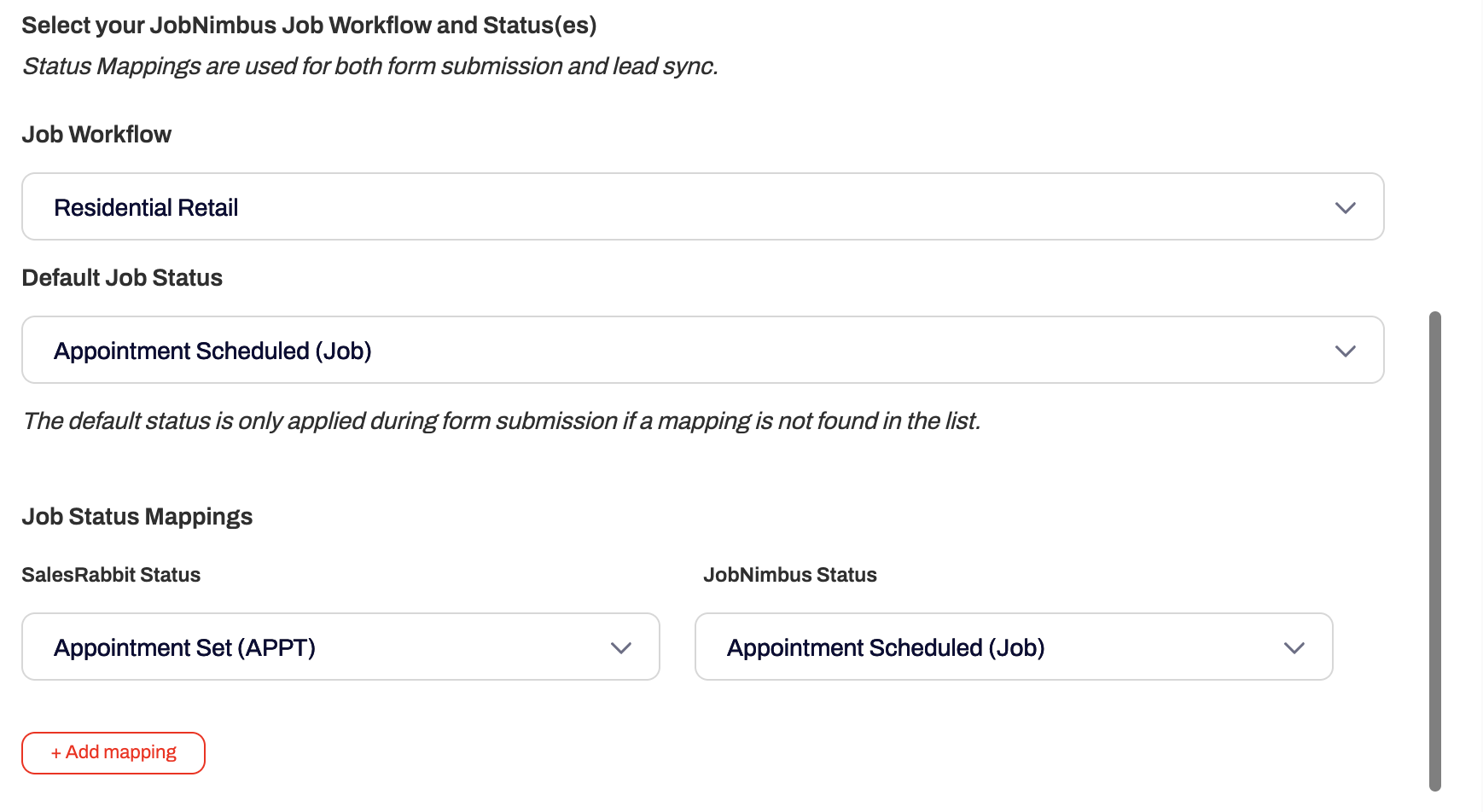Click the Job Status Mappings heading
Image resolution: width=1483 pixels, height=812 pixels.
(x=137, y=517)
